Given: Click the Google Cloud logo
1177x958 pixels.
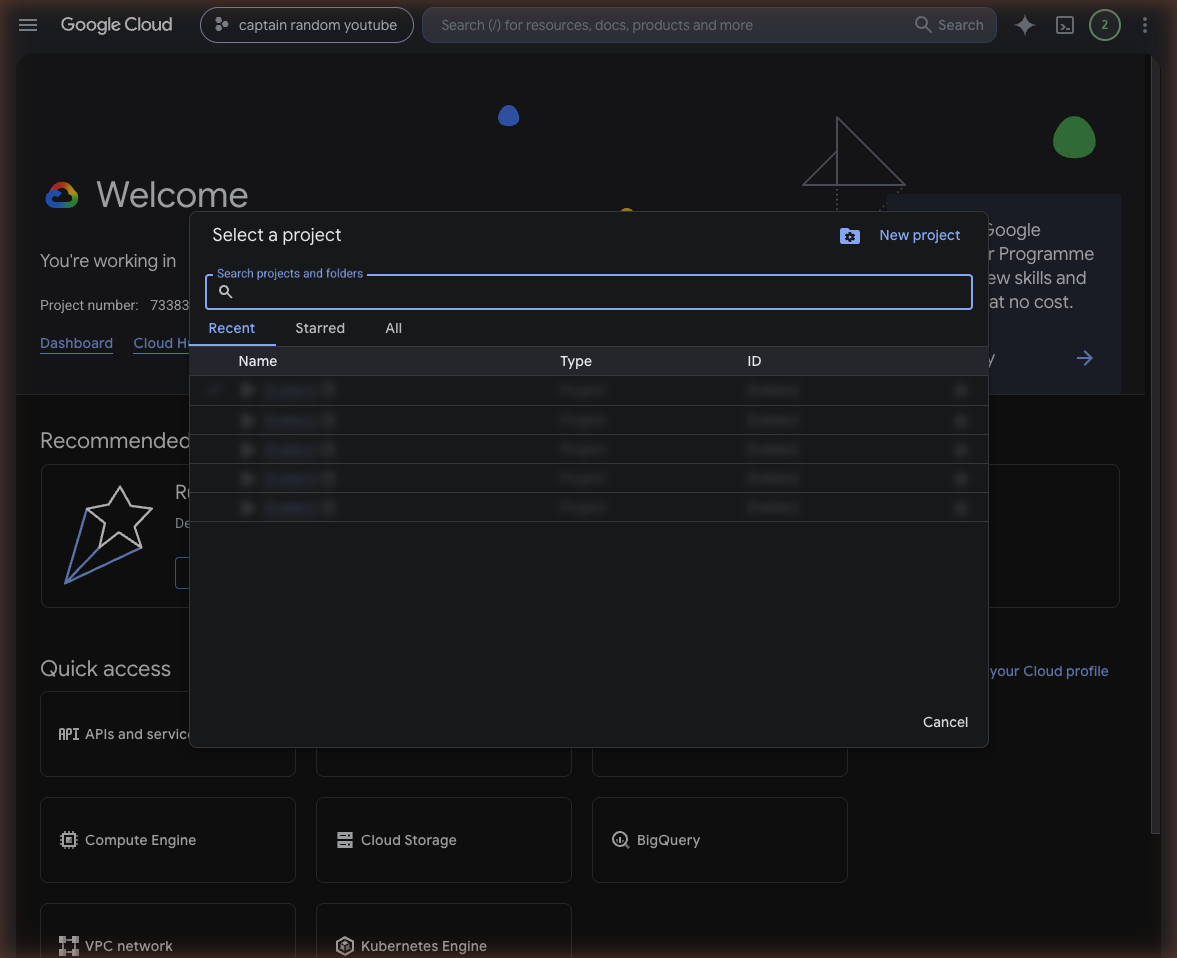Looking at the screenshot, I should pos(116,25).
